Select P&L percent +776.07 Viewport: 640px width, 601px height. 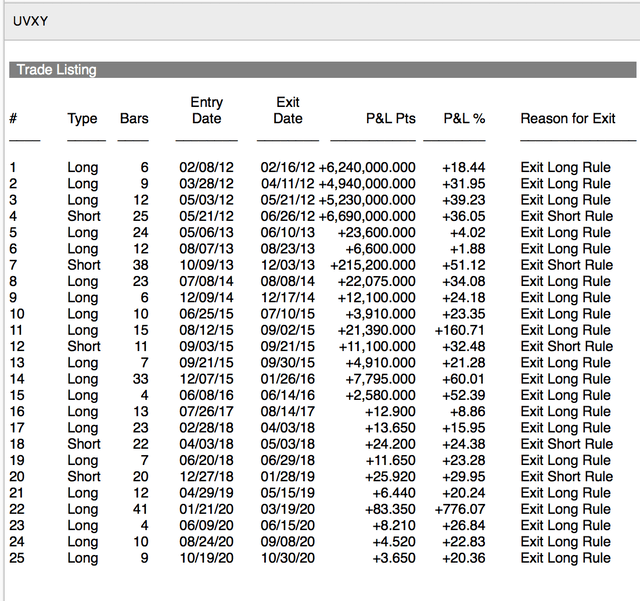click(460, 509)
